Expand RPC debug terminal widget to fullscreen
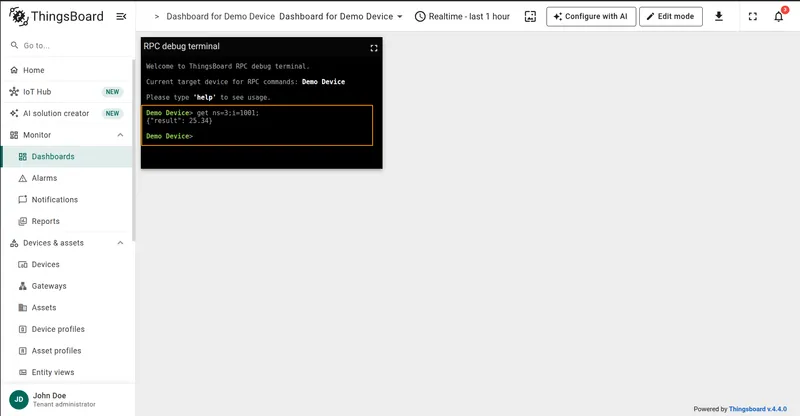The width and height of the screenshot is (800, 416). (373, 47)
